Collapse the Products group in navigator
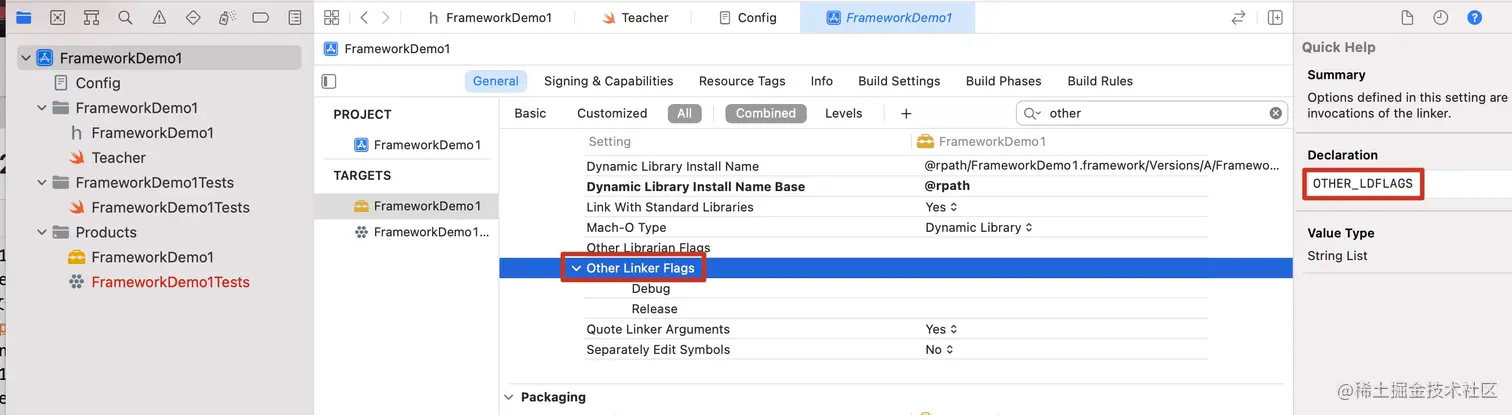 (x=42, y=232)
